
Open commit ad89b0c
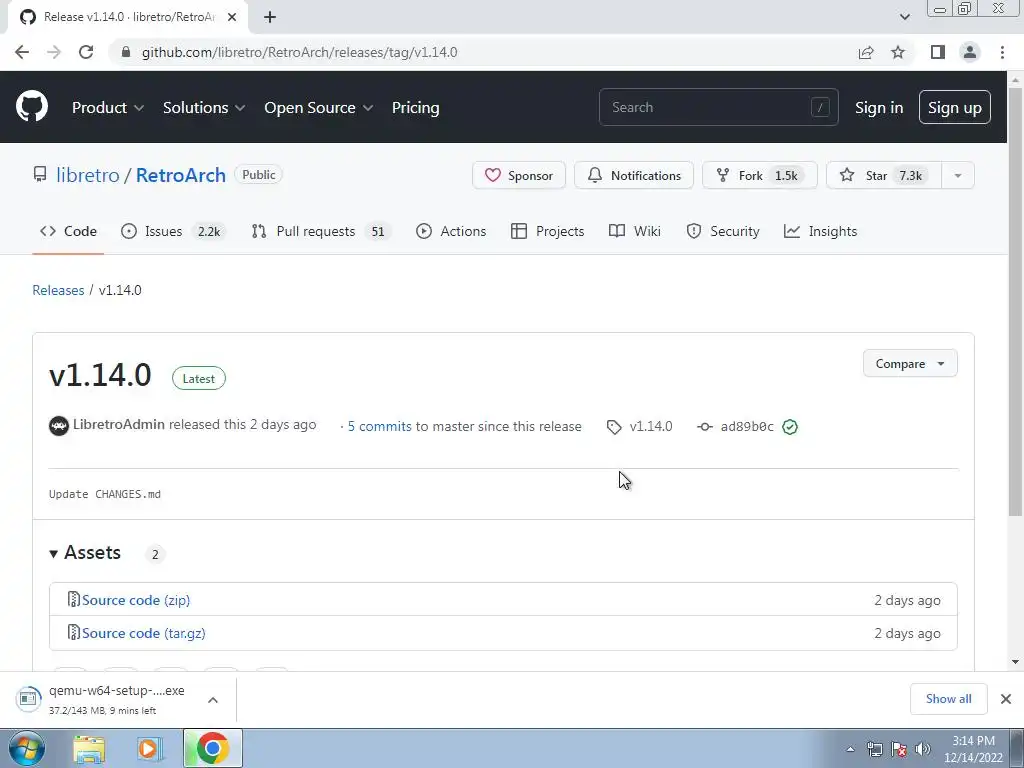tap(746, 426)
